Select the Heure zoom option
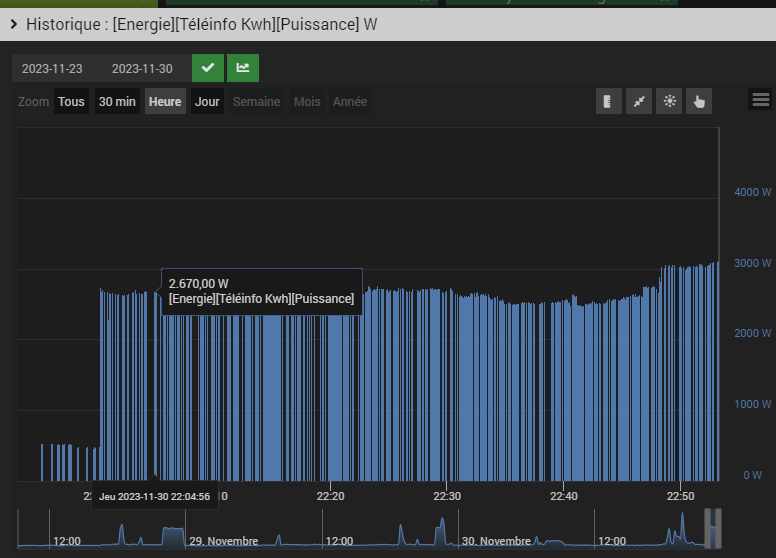776x558 pixels. [165, 102]
